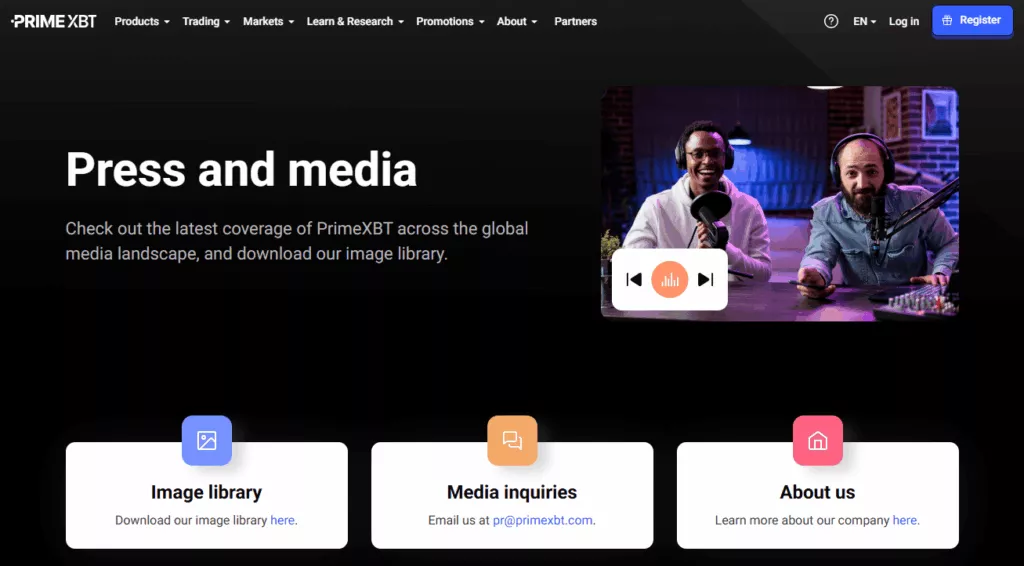The height and width of the screenshot is (566, 1024).
Task: Click the blue Image library picture icon
Action: click(x=206, y=440)
